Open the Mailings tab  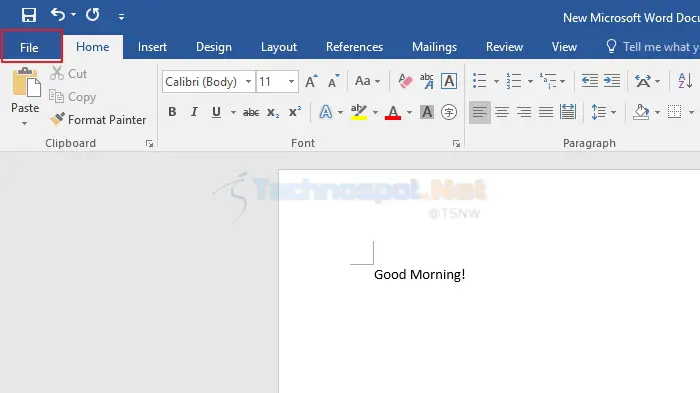pyautogui.click(x=434, y=47)
